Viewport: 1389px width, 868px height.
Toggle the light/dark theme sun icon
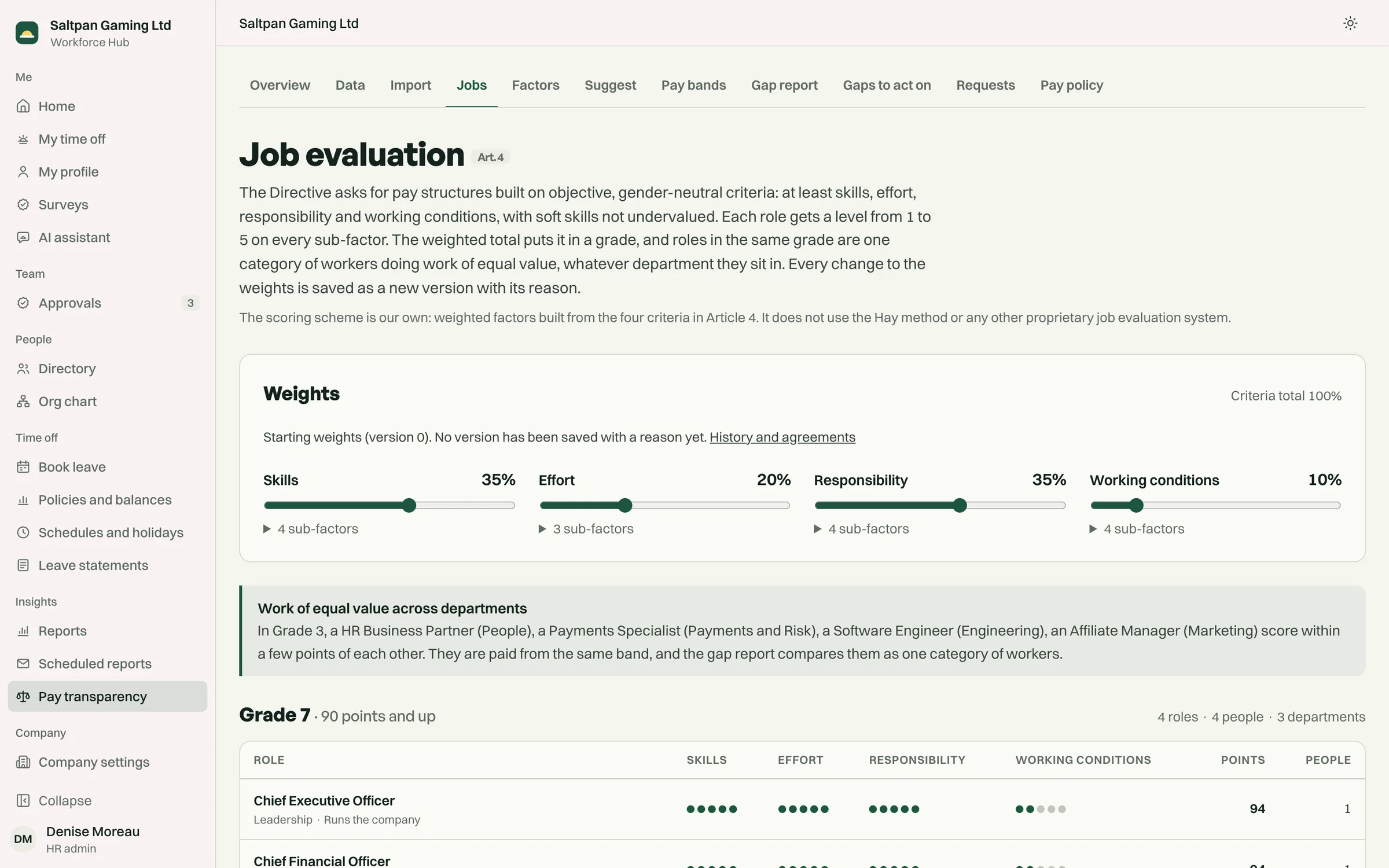(x=1350, y=23)
